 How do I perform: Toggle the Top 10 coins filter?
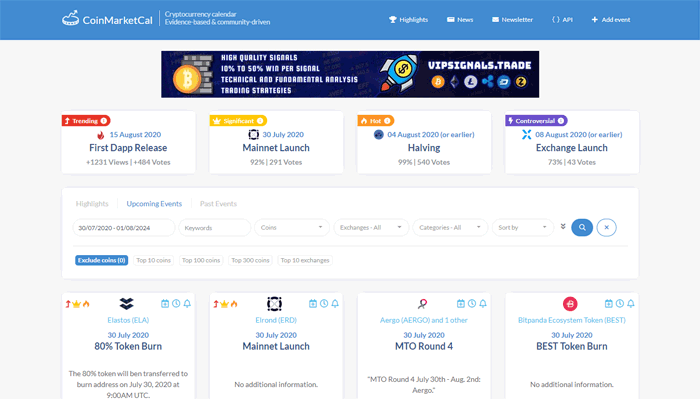point(154,260)
